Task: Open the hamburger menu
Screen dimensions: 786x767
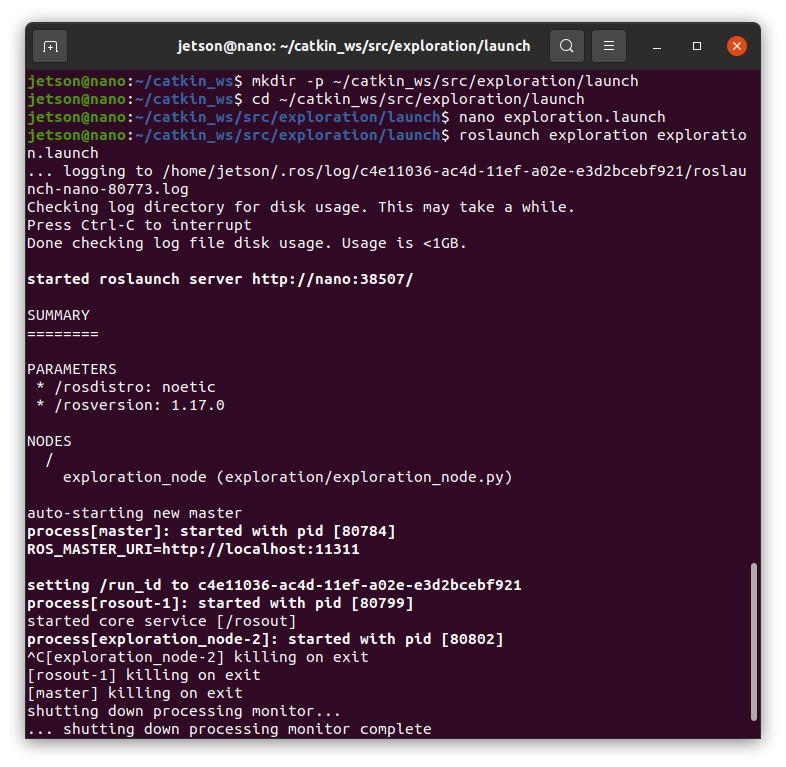Action: pyautogui.click(x=609, y=46)
